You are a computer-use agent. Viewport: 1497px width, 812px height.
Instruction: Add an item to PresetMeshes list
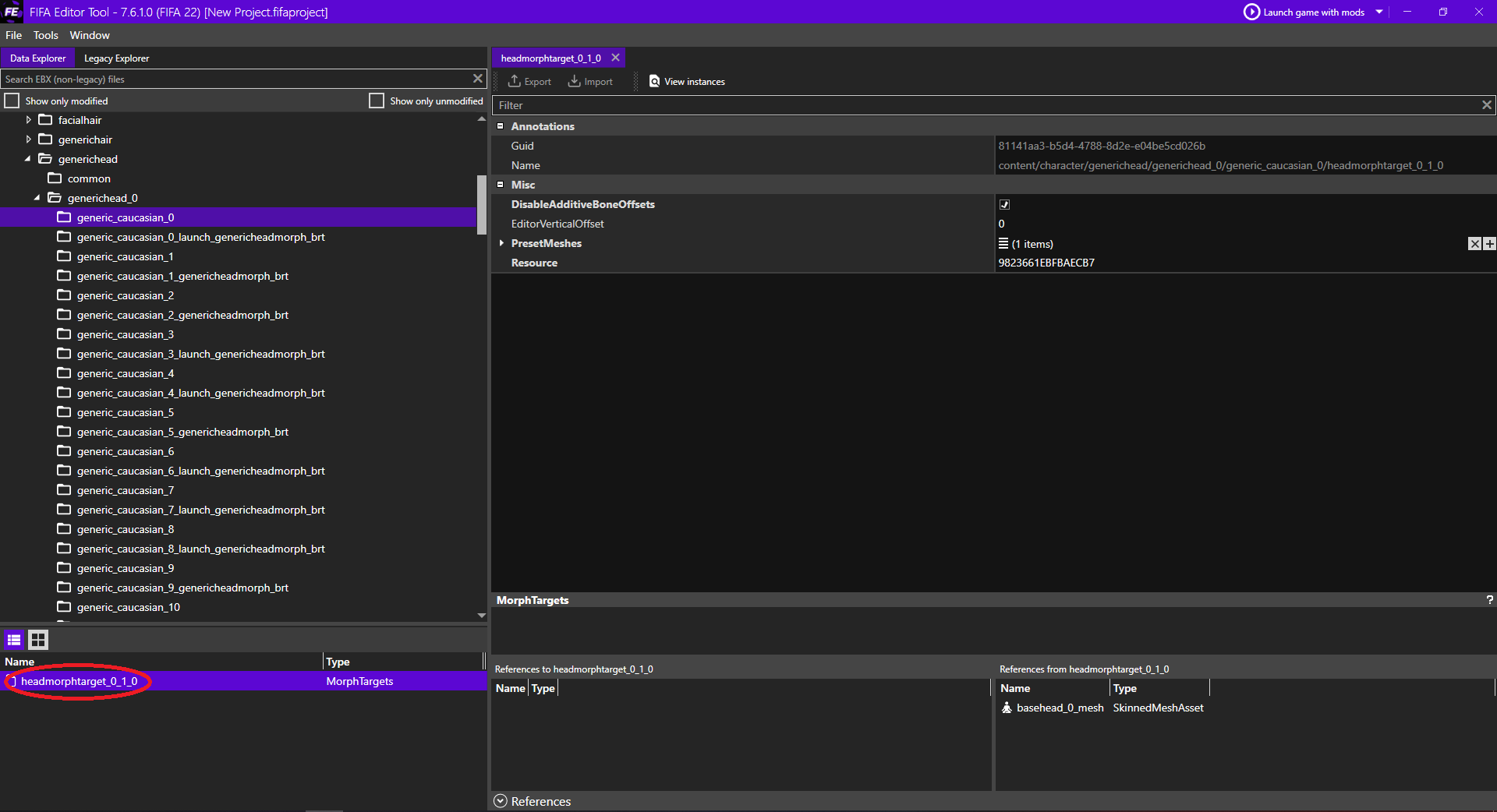[1489, 244]
